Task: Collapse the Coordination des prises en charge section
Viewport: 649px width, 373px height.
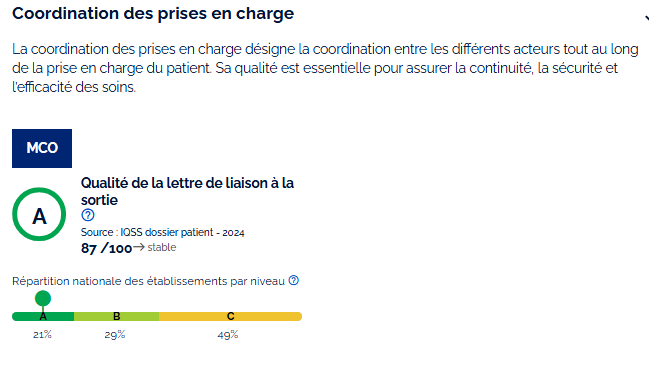Action: tap(647, 17)
